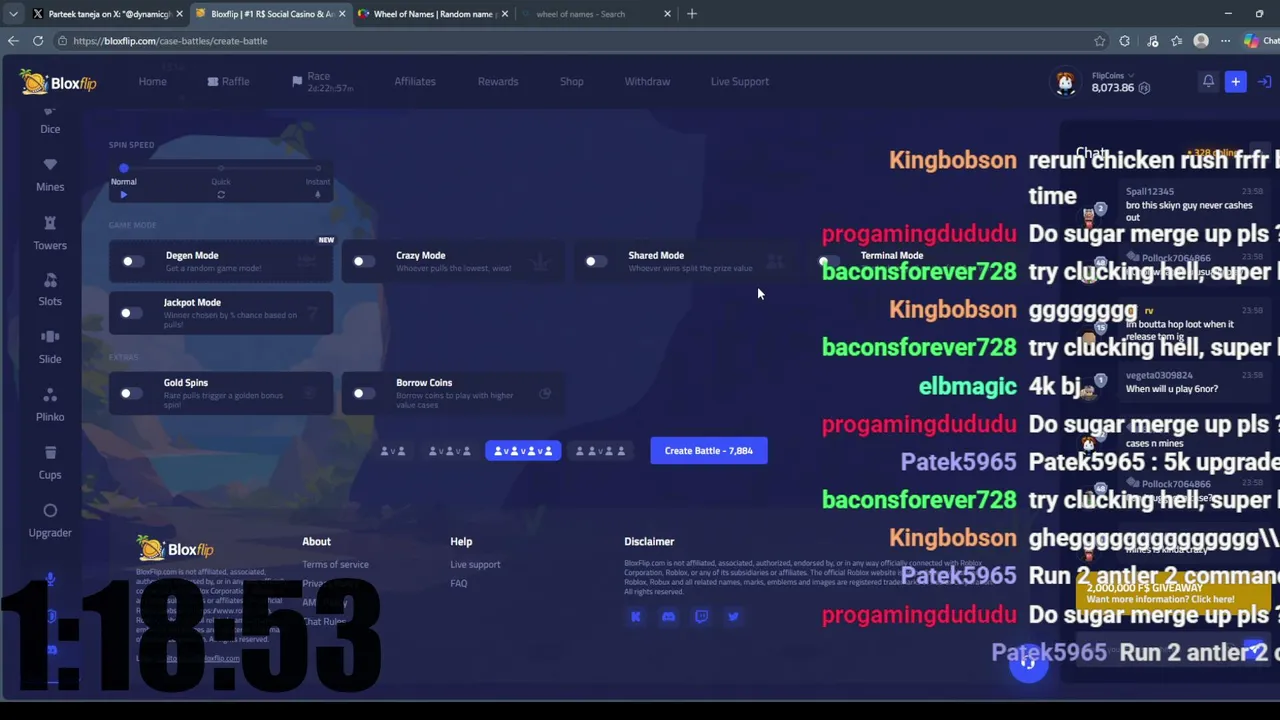This screenshot has width=1280, height=720.
Task: Open Rewards in top navigation
Action: coord(498,82)
